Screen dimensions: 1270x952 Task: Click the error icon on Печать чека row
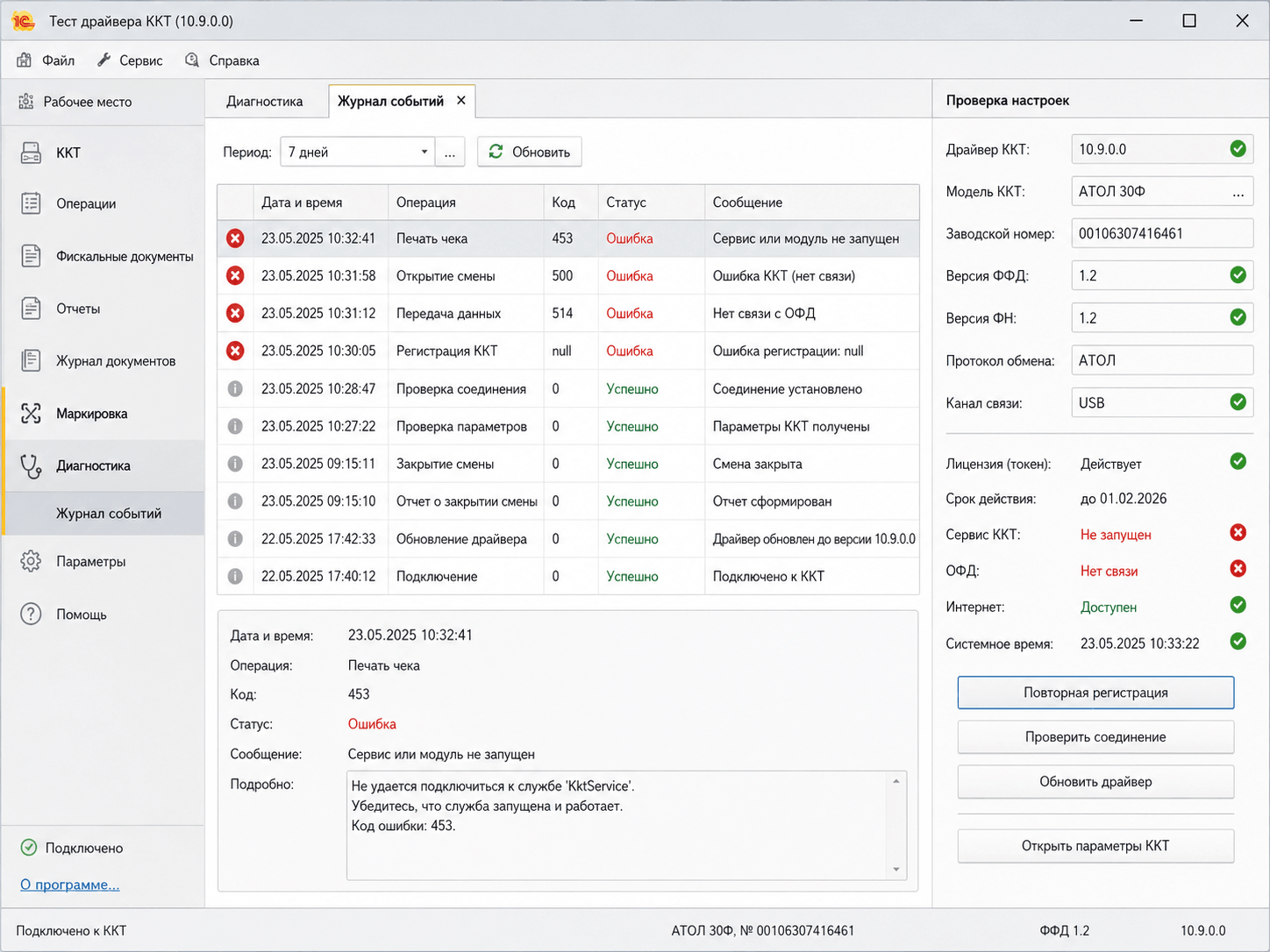click(235, 238)
